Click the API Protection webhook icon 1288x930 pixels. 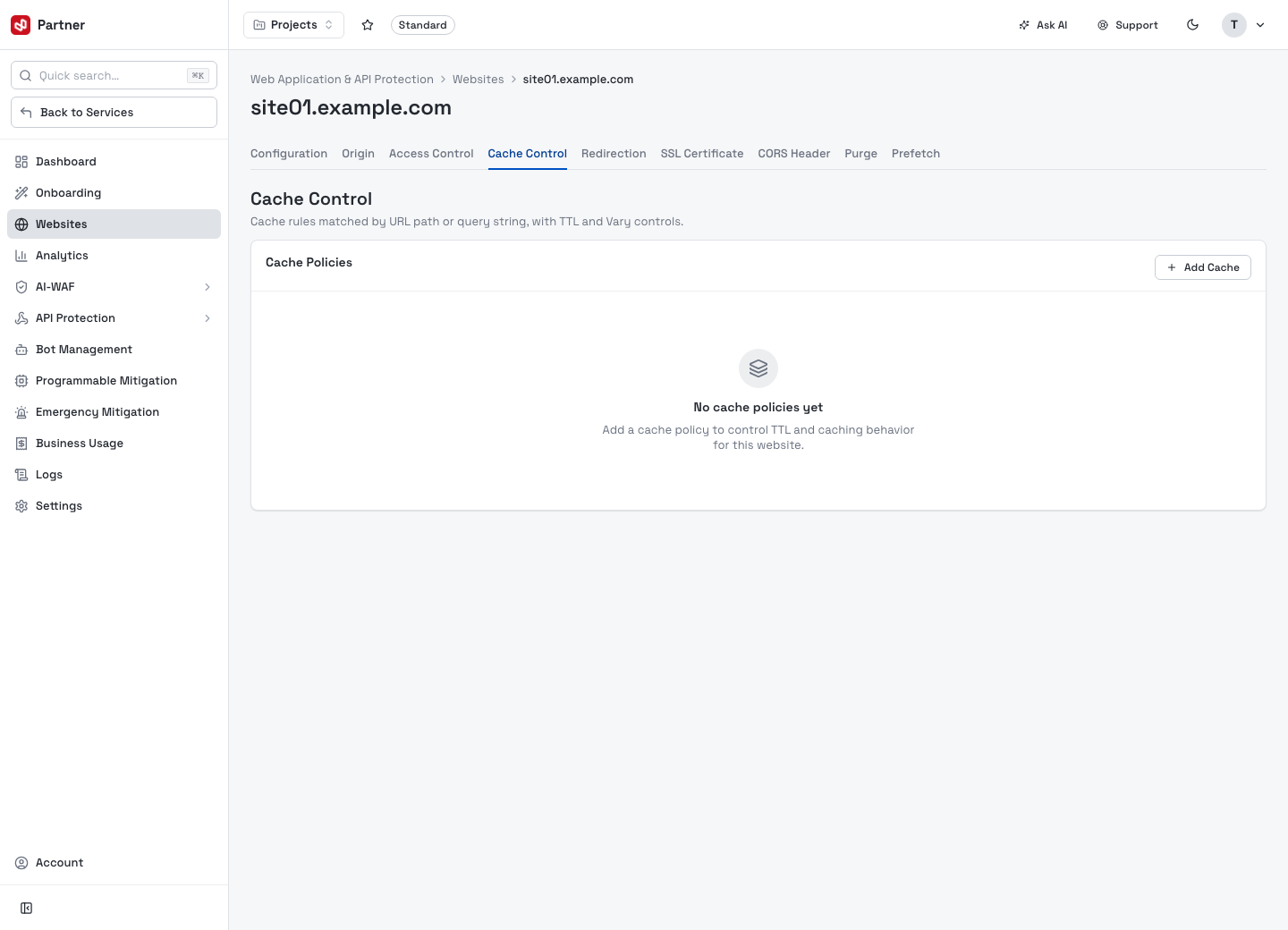[21, 318]
